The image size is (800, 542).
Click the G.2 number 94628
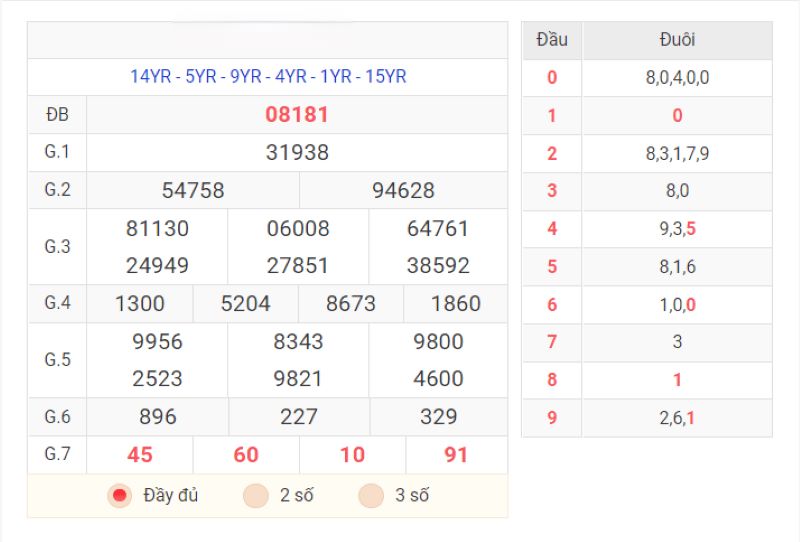pyautogui.click(x=403, y=190)
